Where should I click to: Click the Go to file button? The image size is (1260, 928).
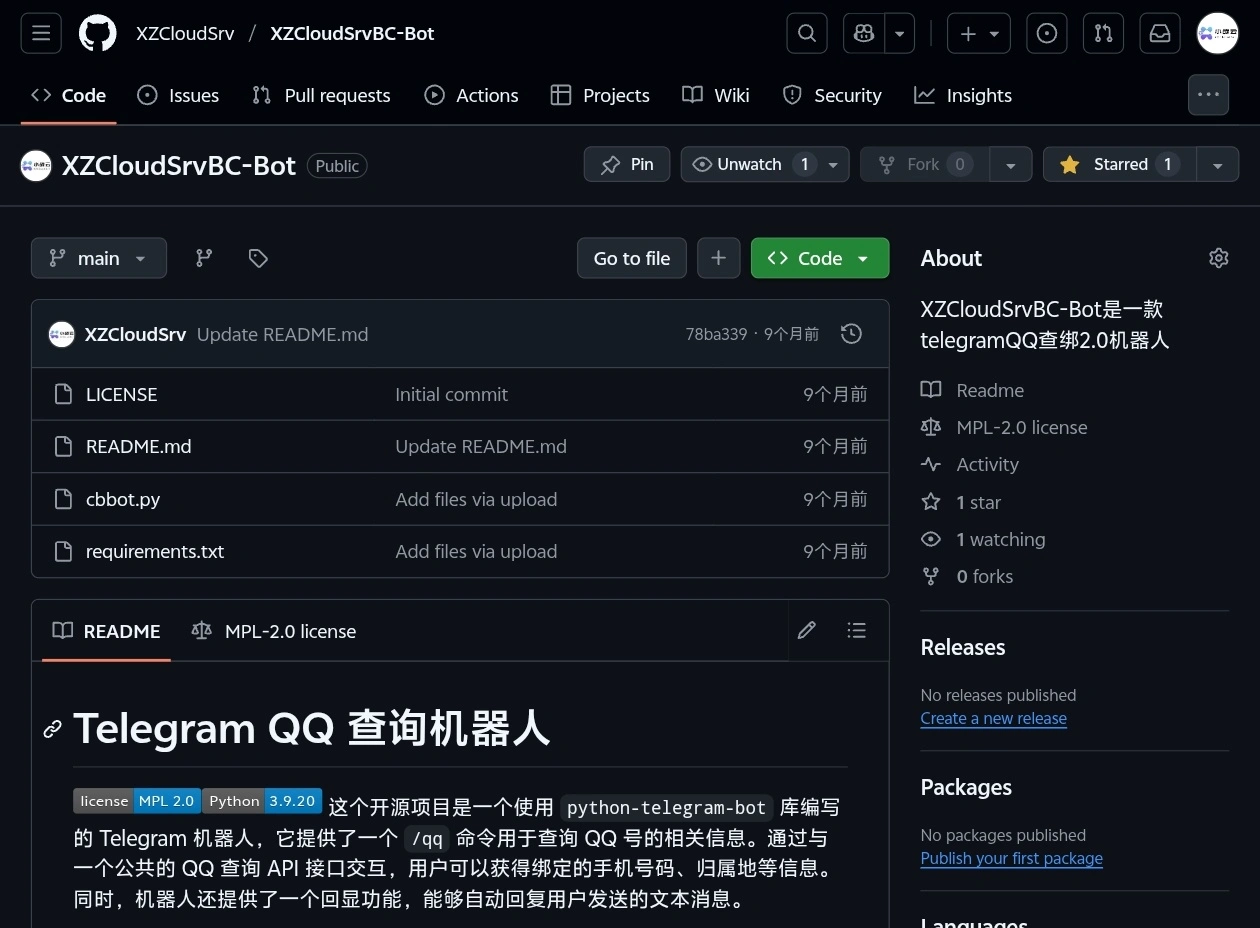click(x=631, y=258)
